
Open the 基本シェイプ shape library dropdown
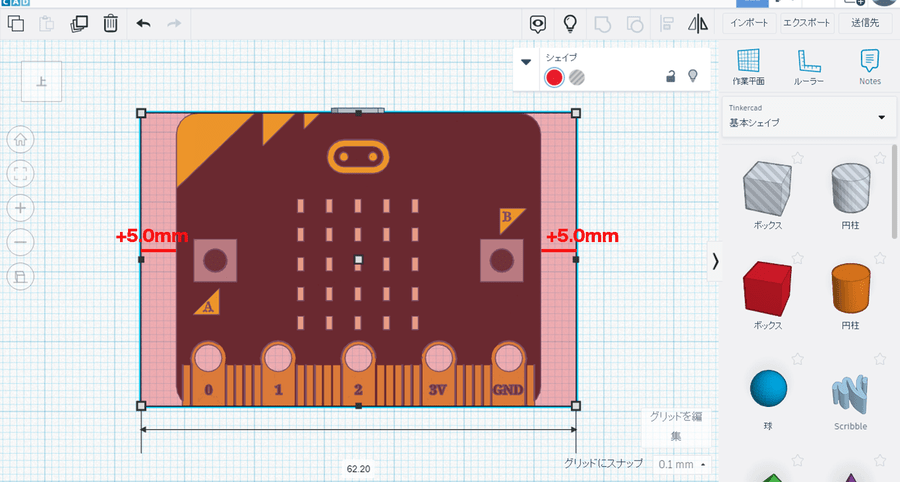click(809, 117)
